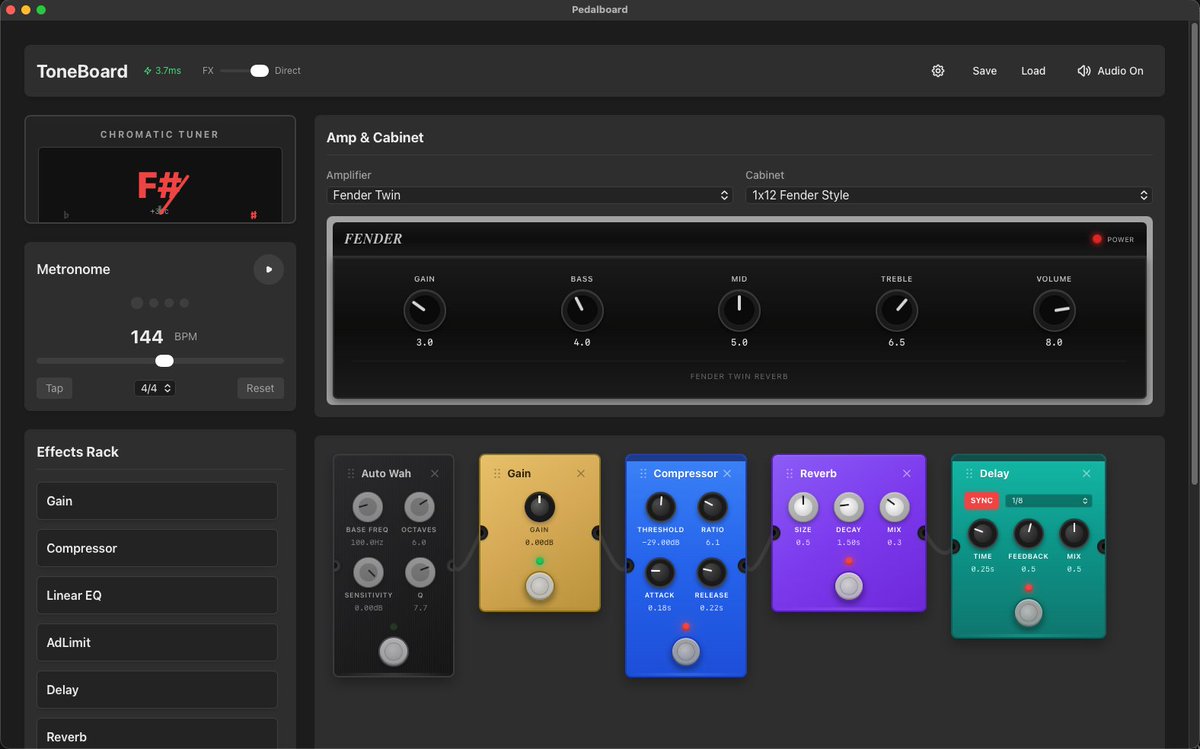Click the Reverb DECAY knob

848,507
